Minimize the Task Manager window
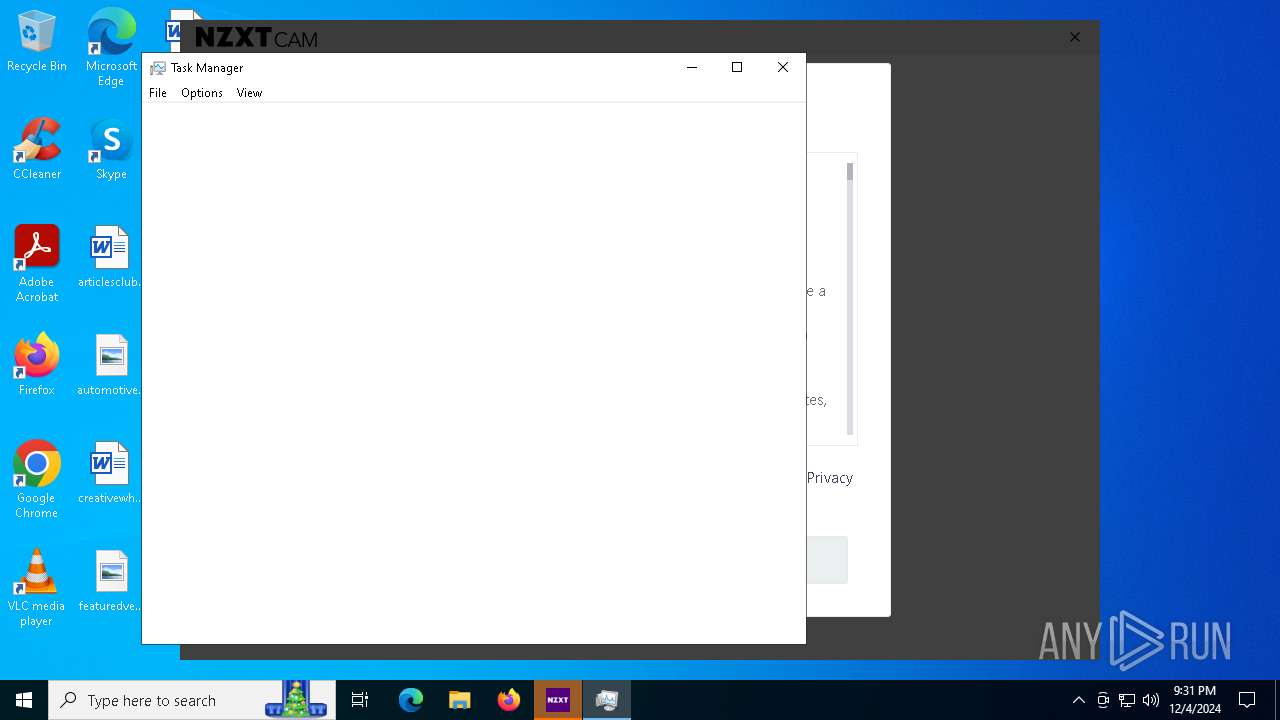Image resolution: width=1280 pixels, height=720 pixels. pos(691,68)
